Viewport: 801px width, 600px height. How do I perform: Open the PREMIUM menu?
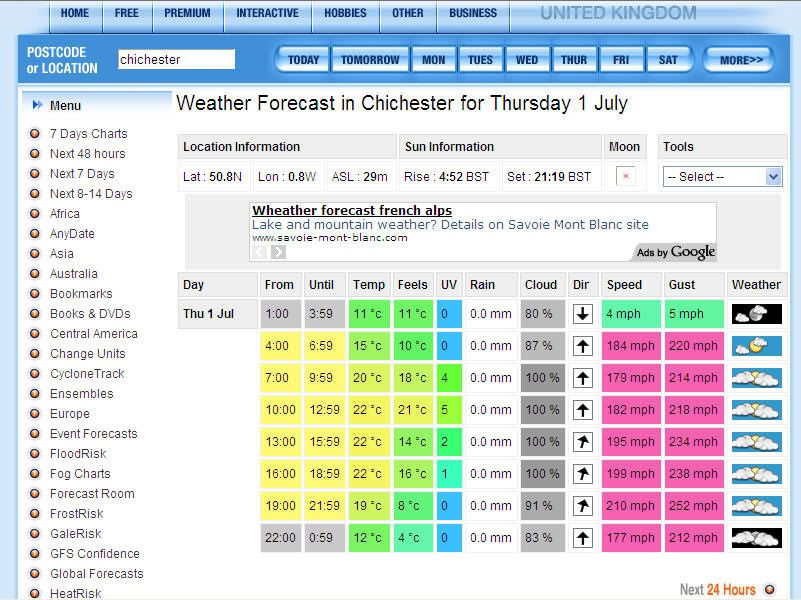click(x=187, y=13)
